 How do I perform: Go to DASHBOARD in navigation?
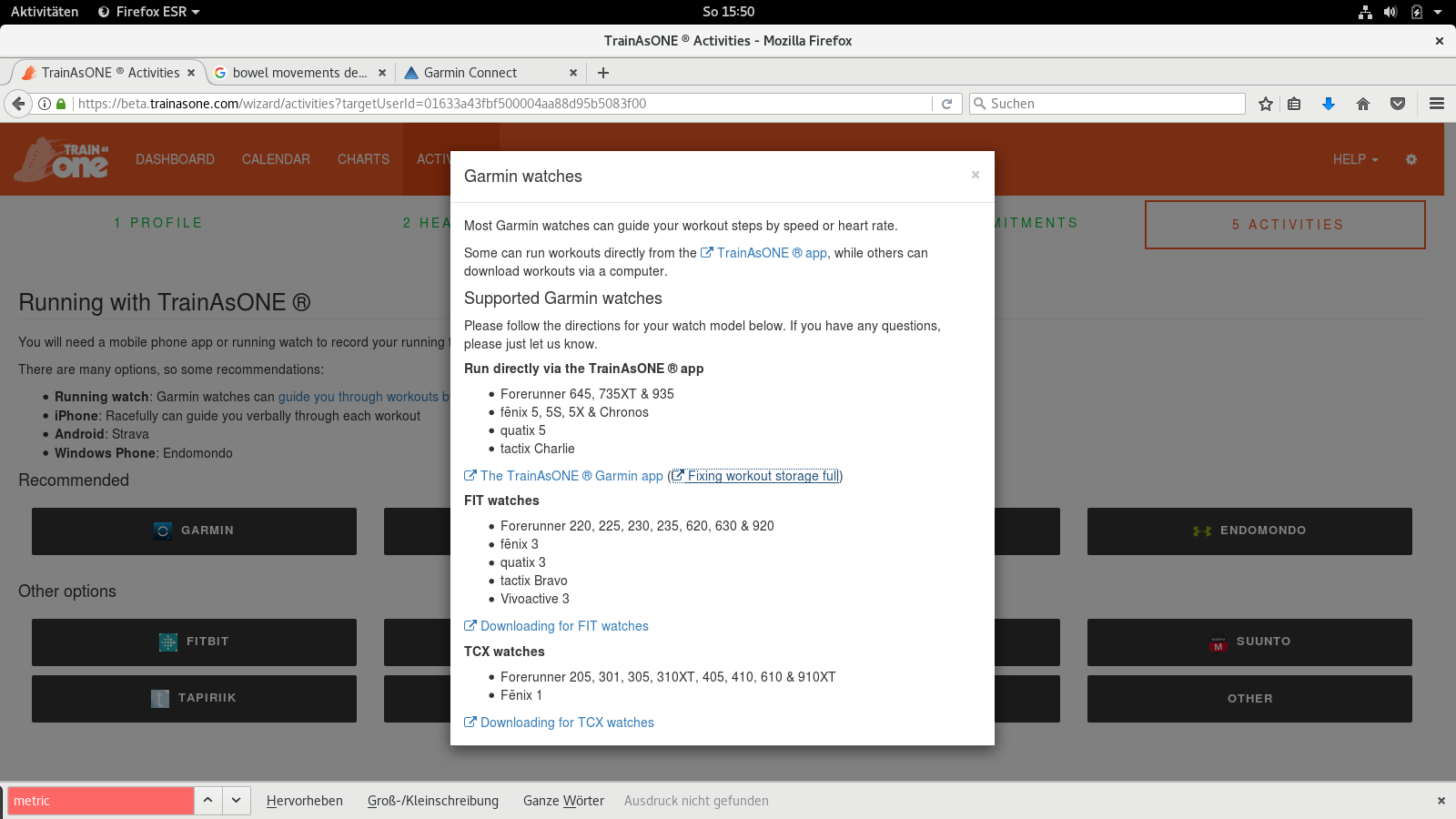click(x=175, y=159)
